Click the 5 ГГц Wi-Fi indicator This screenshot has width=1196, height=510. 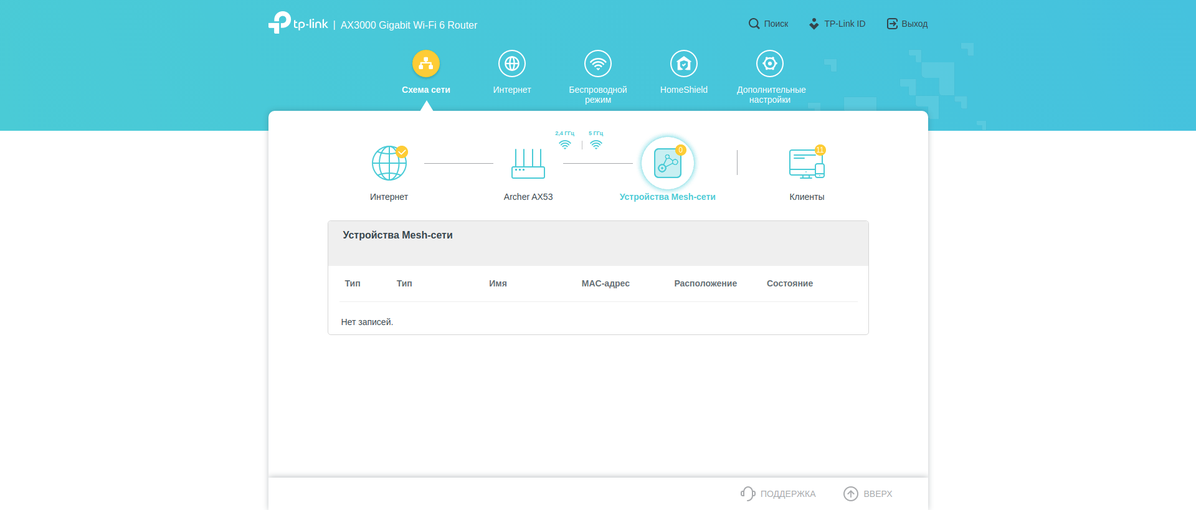(596, 143)
